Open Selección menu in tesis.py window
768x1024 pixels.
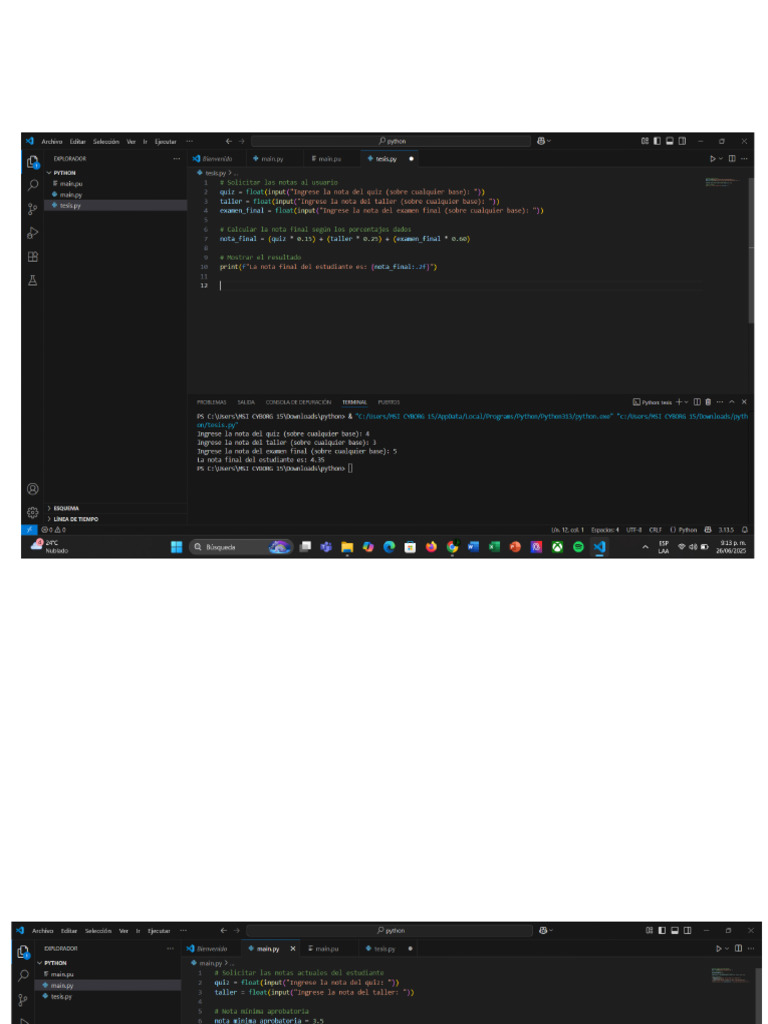106,141
